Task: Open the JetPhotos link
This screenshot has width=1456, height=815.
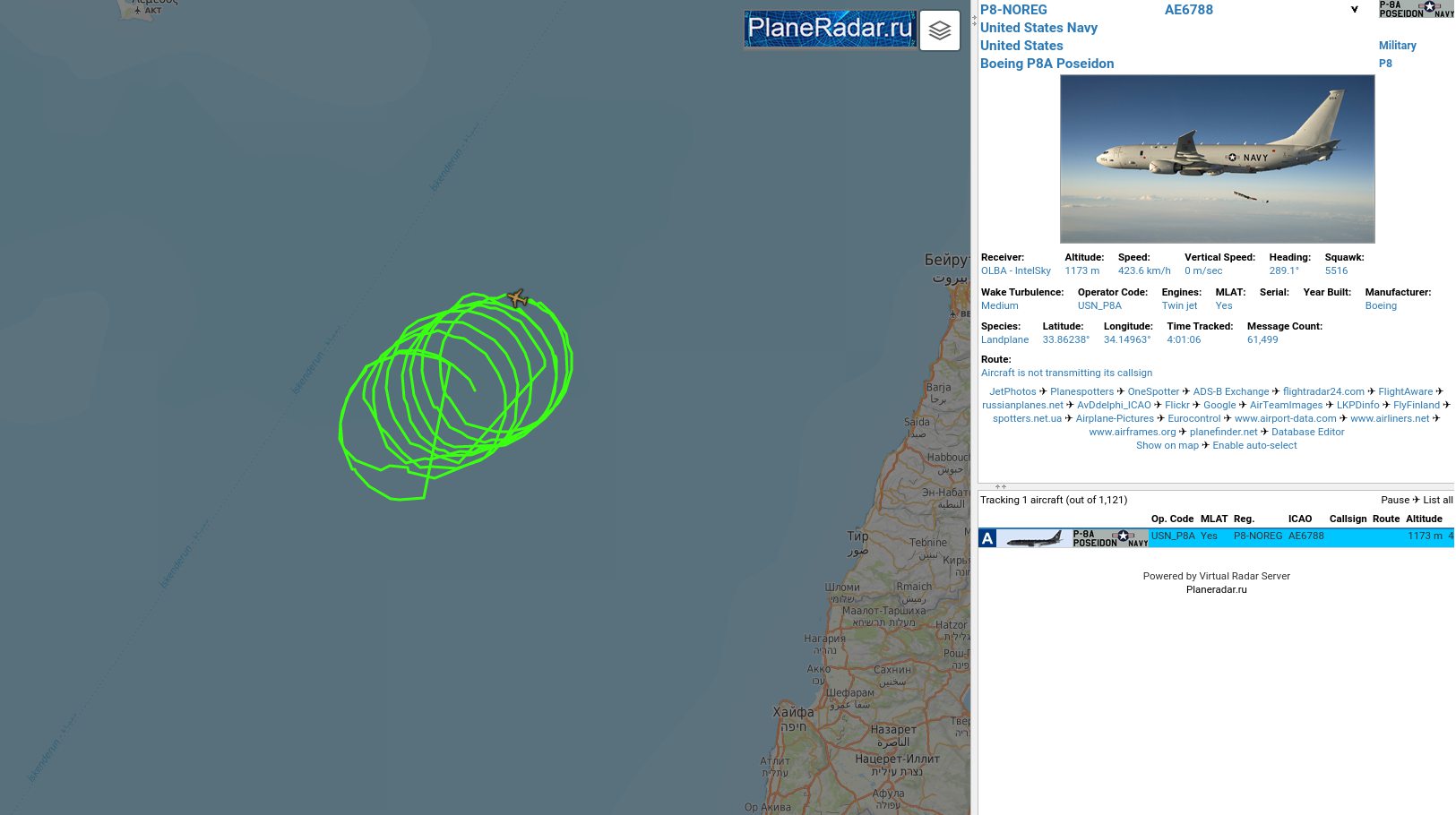Action: click(1012, 391)
